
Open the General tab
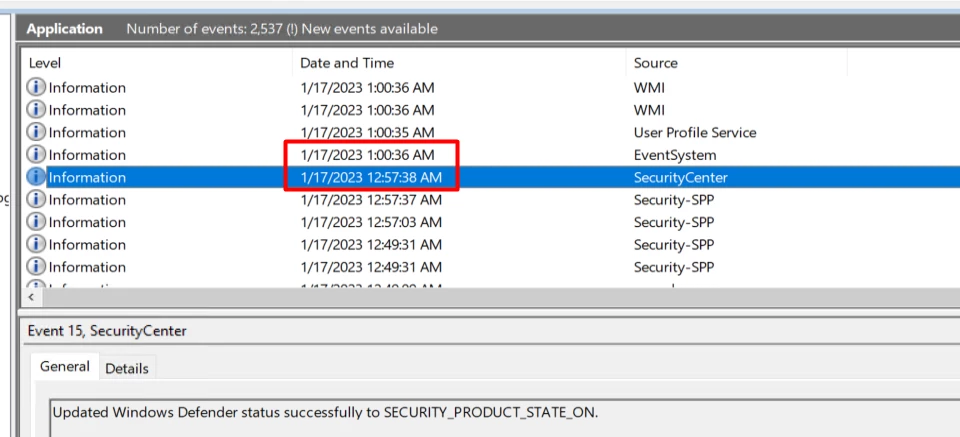[64, 367]
